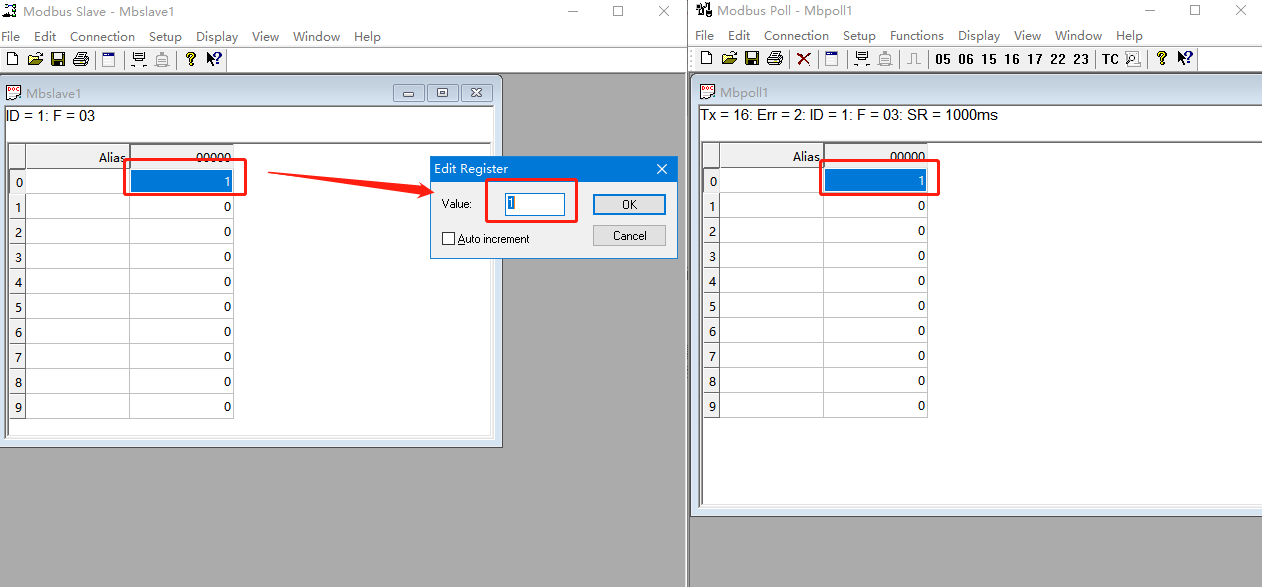Click the TC test center toolbar button
The image size is (1262, 587).
pyautogui.click(x=1110, y=59)
